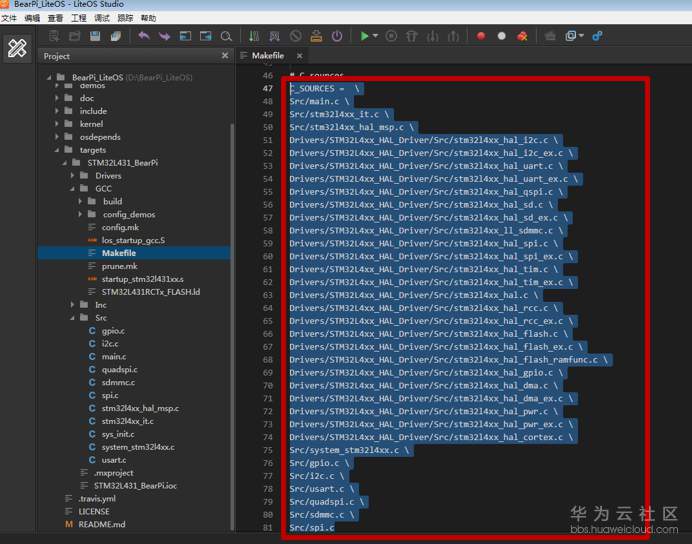Screen dimensions: 692x544
Task: Open README.md file
Action: click(102, 524)
